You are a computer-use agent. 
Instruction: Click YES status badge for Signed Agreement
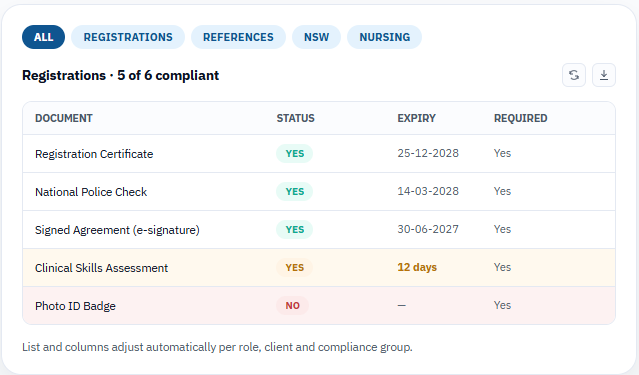coord(295,229)
